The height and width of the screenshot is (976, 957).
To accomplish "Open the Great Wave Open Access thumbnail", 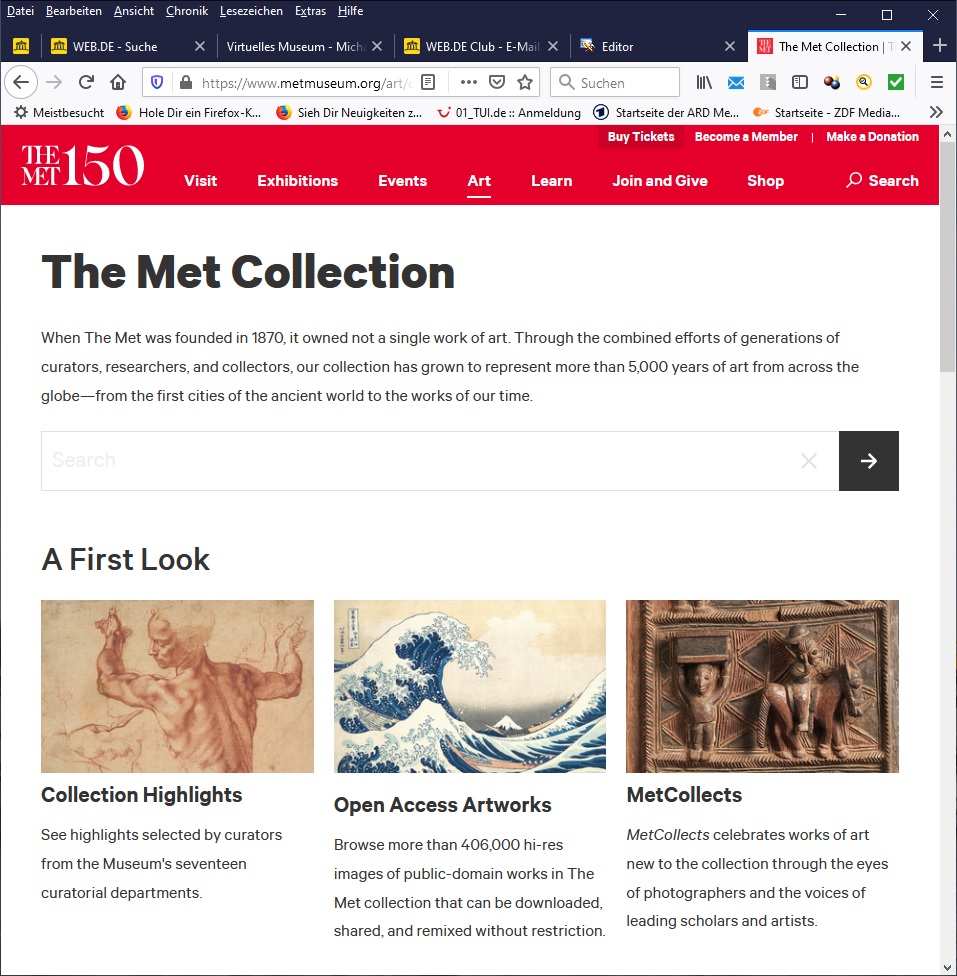I will click(469, 686).
